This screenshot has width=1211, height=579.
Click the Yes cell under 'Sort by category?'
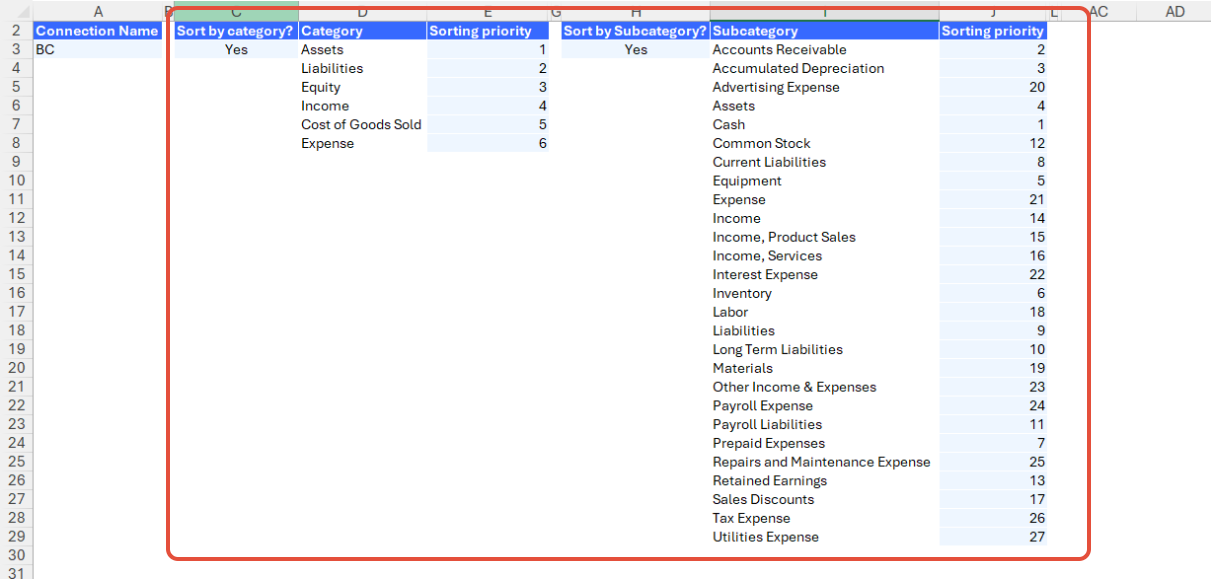click(236, 49)
